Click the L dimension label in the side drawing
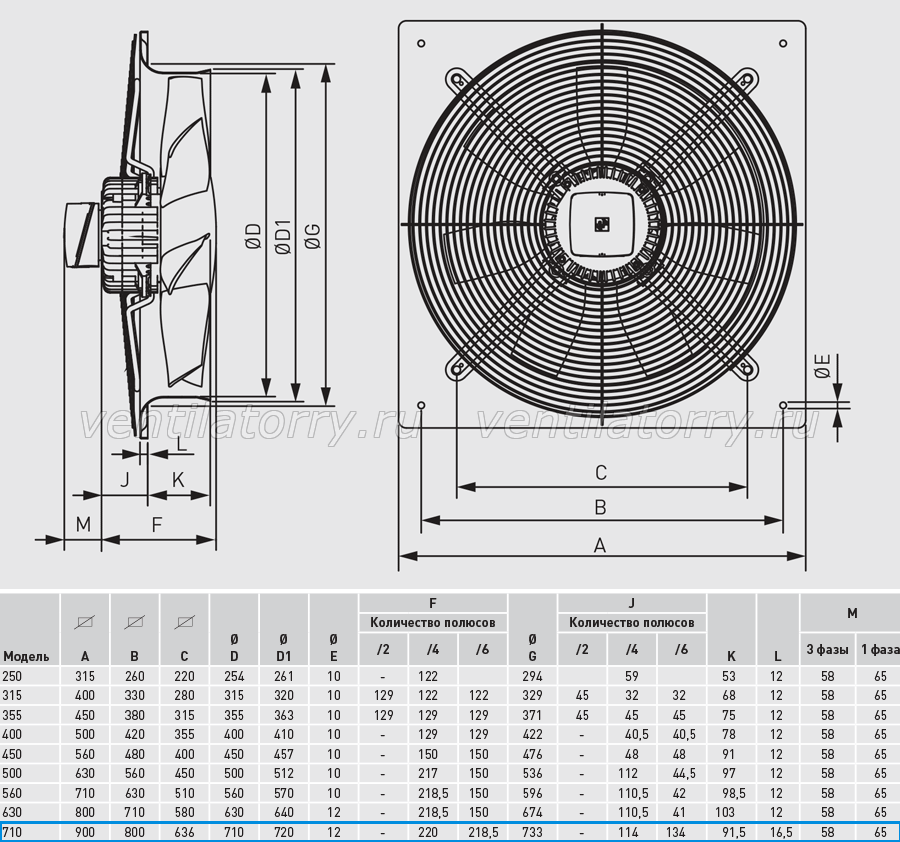The height and width of the screenshot is (842, 900). tap(181, 444)
